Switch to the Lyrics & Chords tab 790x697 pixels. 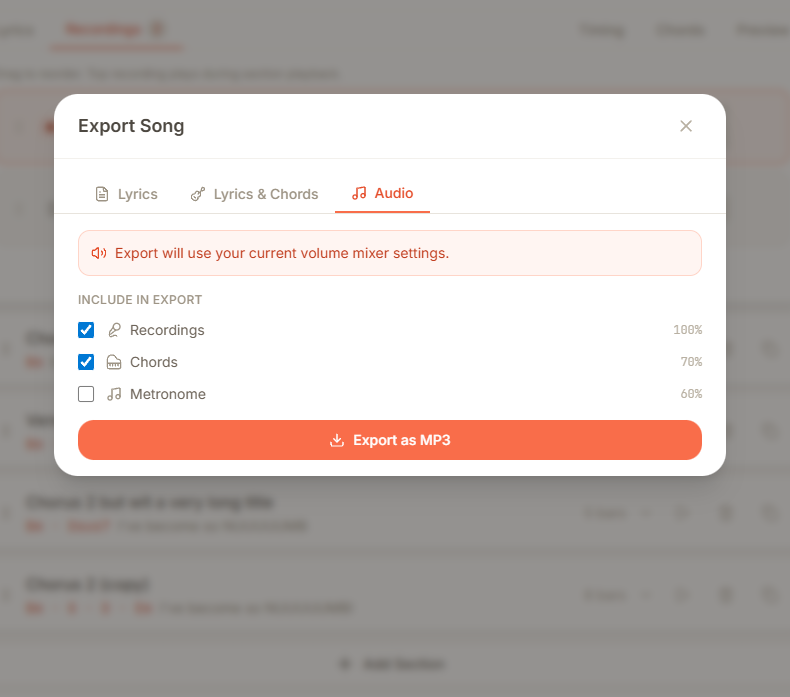point(254,194)
